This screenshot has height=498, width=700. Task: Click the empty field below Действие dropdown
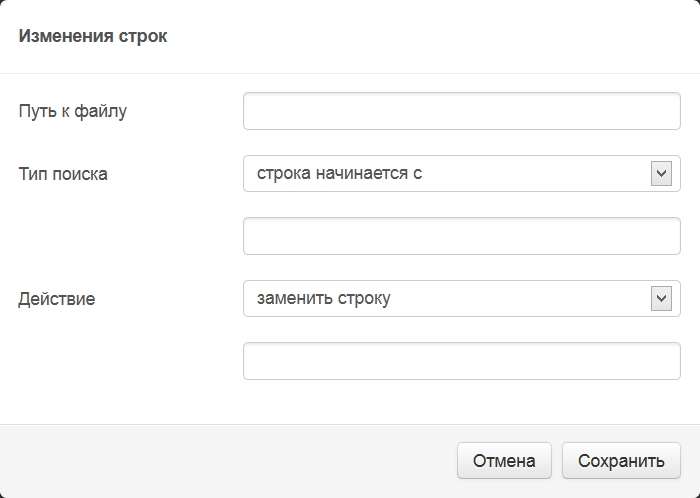pos(462,361)
